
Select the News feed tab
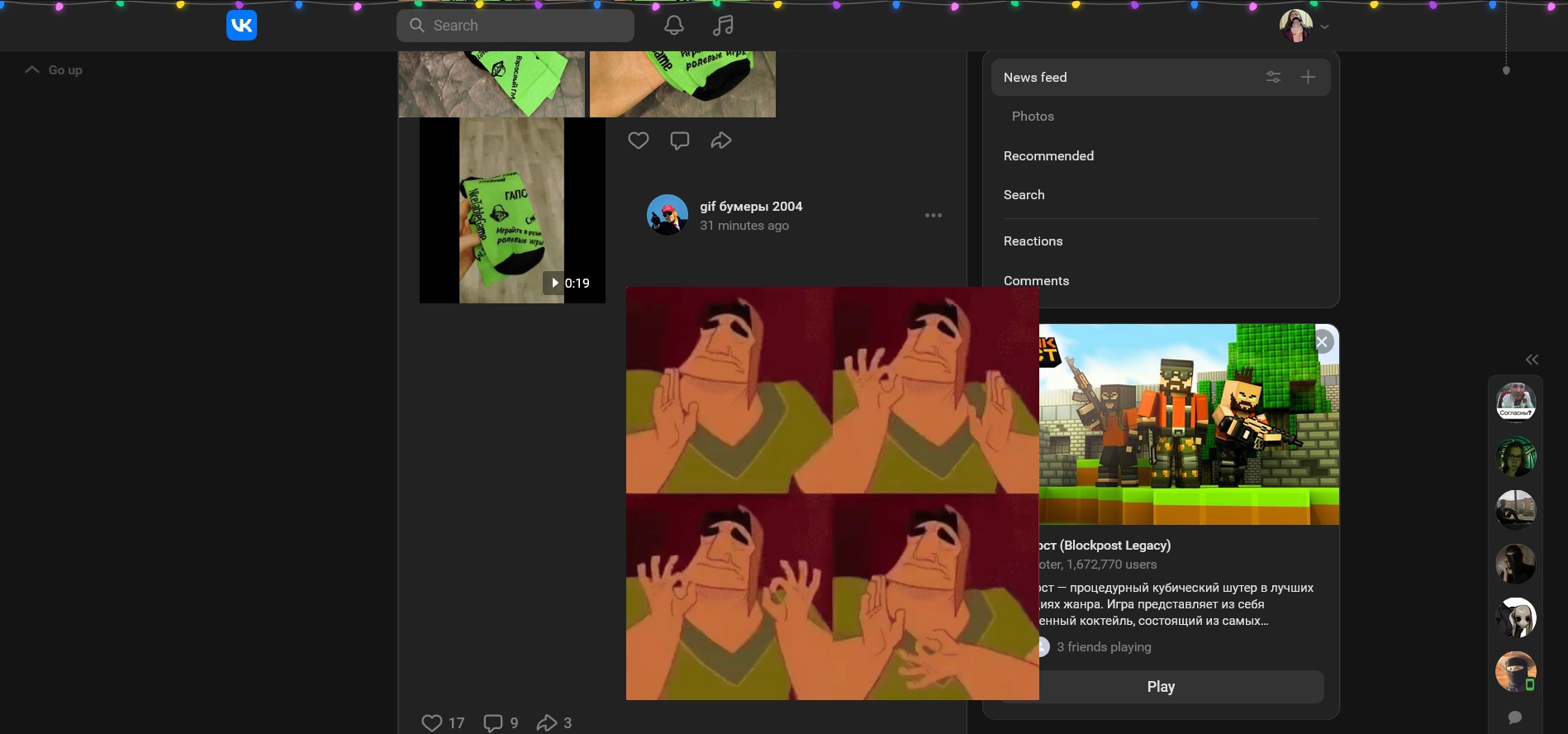click(1161, 77)
